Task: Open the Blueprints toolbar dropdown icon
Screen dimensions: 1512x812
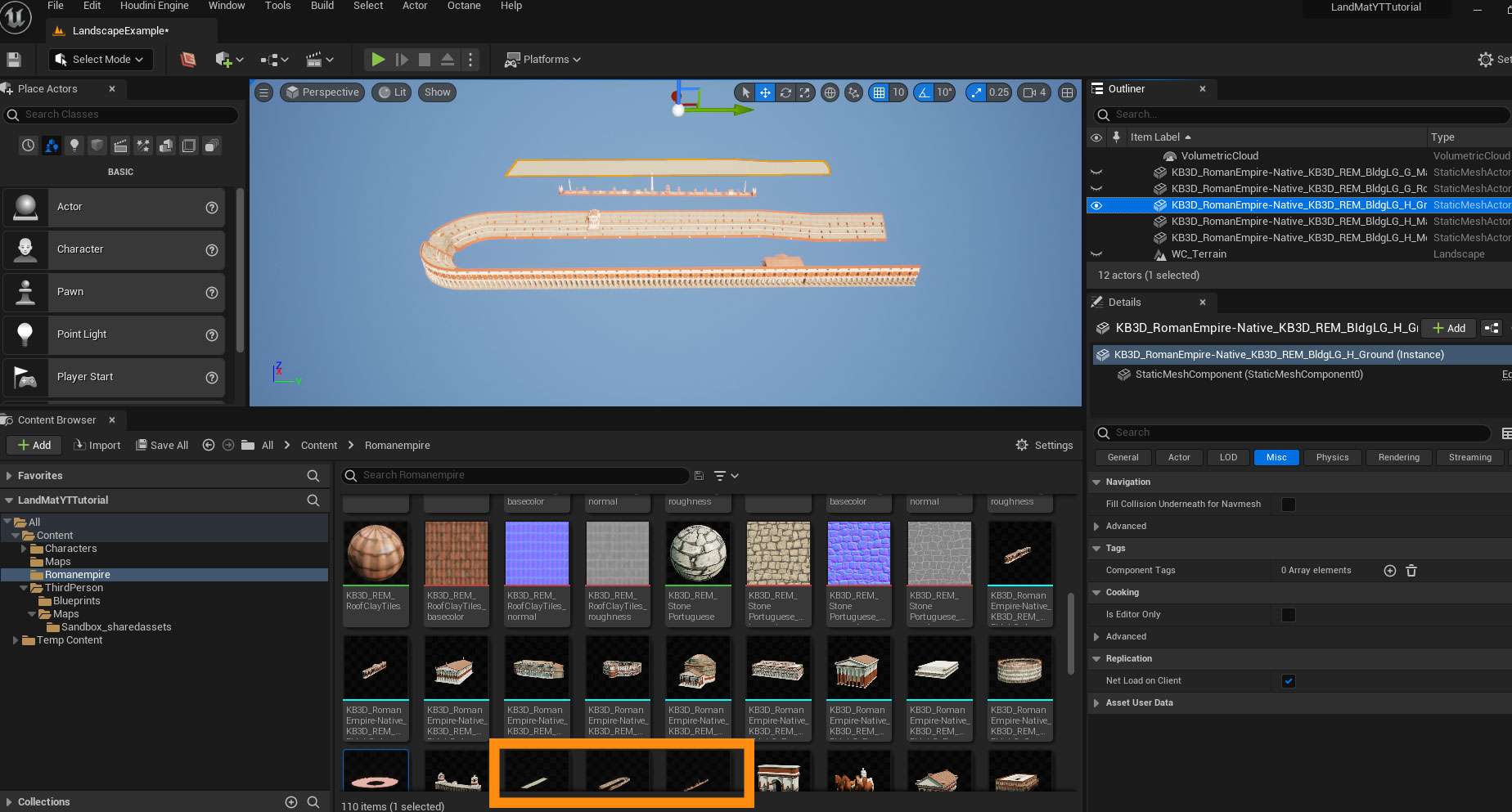Action: coord(274,59)
